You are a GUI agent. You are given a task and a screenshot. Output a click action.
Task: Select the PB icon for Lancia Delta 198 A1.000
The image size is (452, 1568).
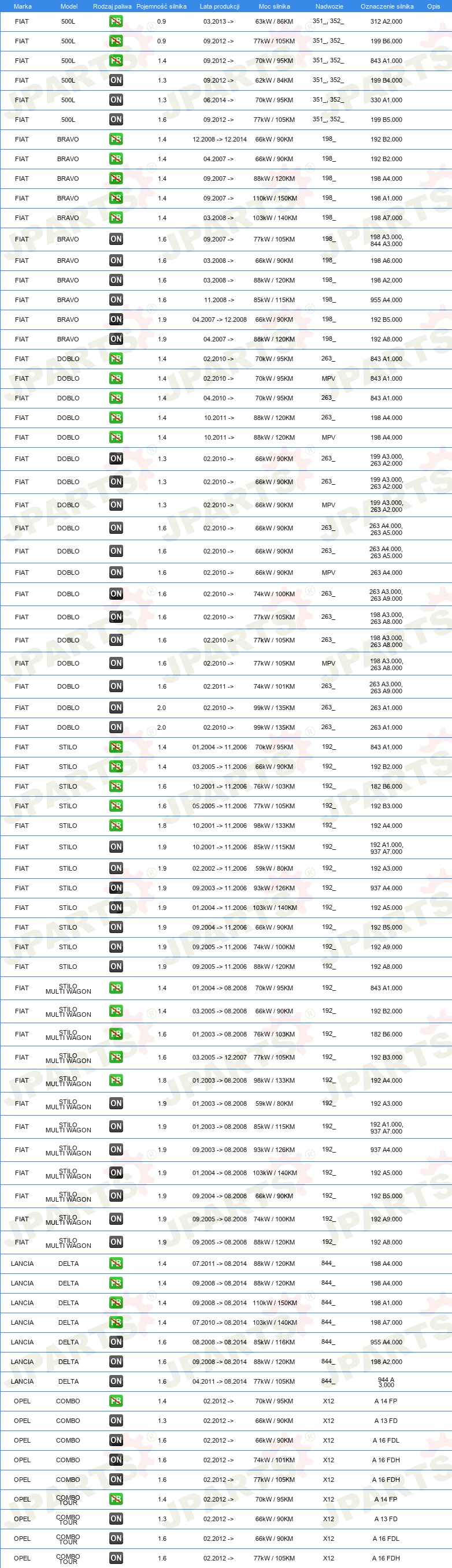click(x=116, y=1303)
